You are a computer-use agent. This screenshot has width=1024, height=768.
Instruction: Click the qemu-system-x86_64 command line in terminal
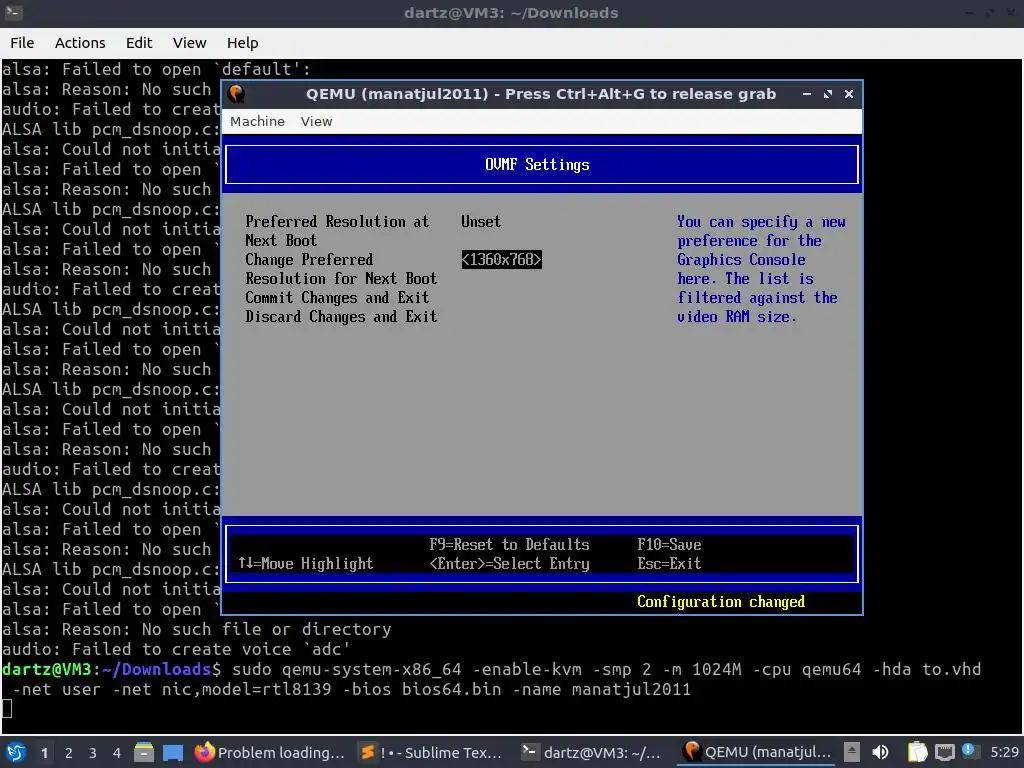[x=491, y=679]
